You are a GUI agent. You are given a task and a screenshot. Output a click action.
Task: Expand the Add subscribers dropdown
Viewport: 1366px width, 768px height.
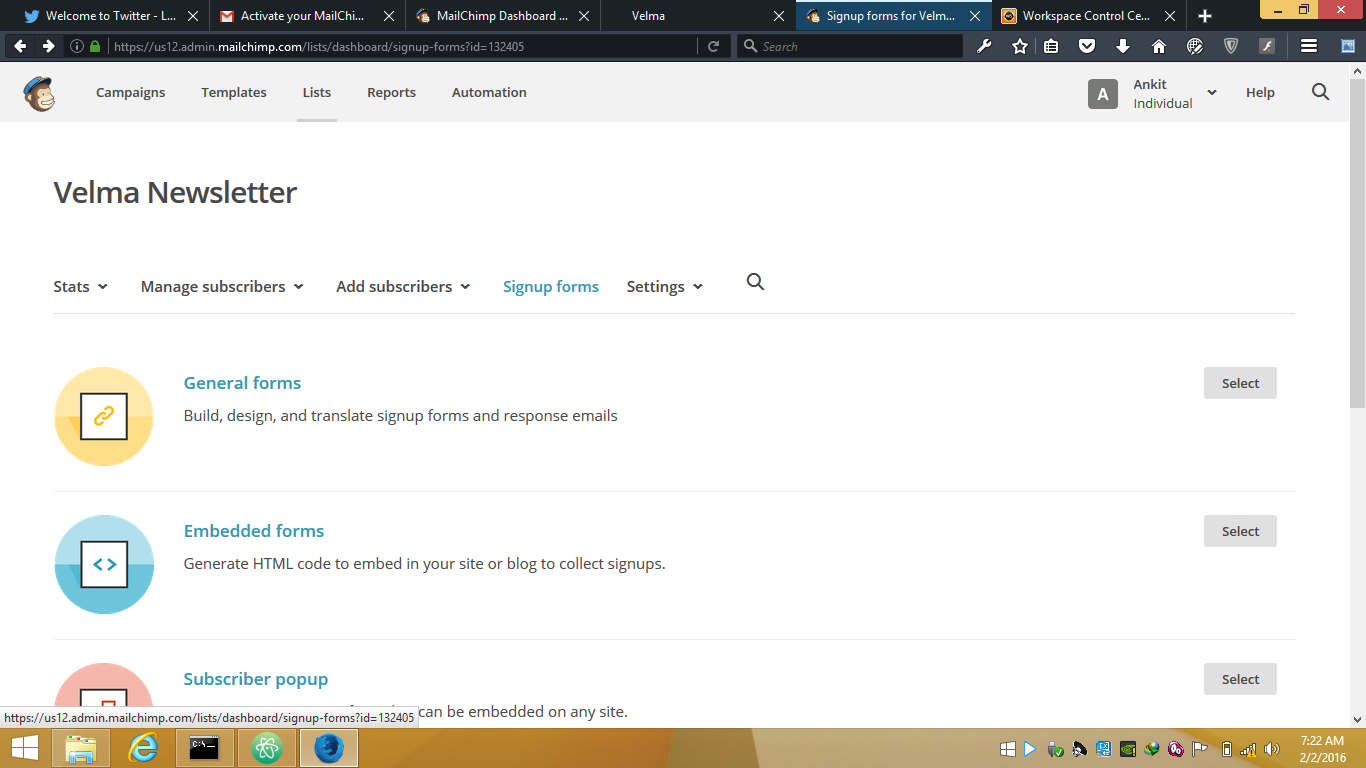[403, 286]
